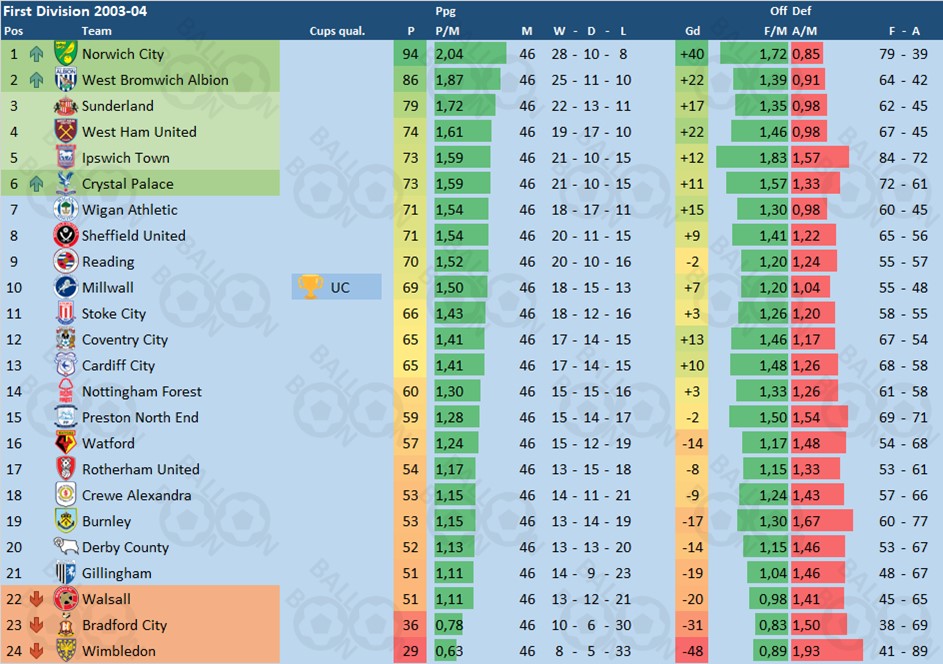Click the Sheffield United club crest
This screenshot has width=943, height=664.
(x=66, y=235)
